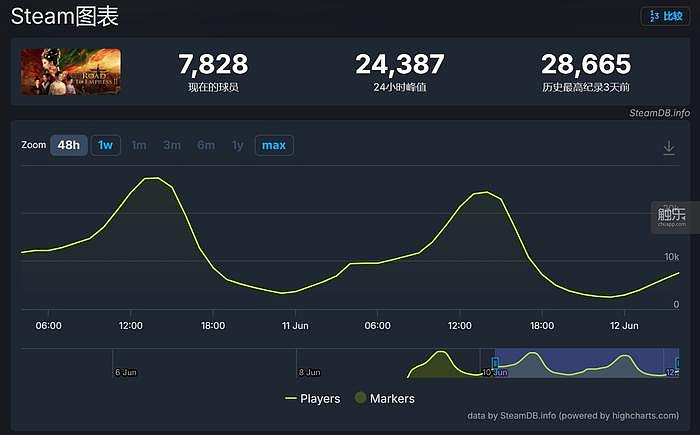This screenshot has width=700, height=435.
Task: Select the 1y zoom option
Action: 238,145
